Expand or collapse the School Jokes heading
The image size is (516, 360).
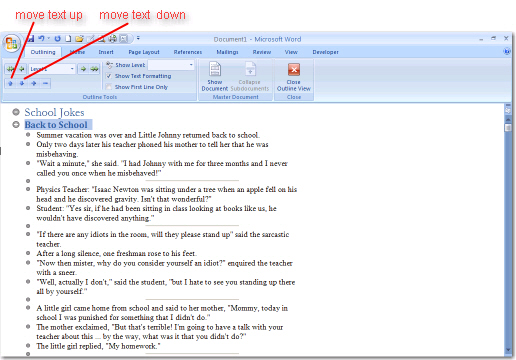tap(16, 112)
